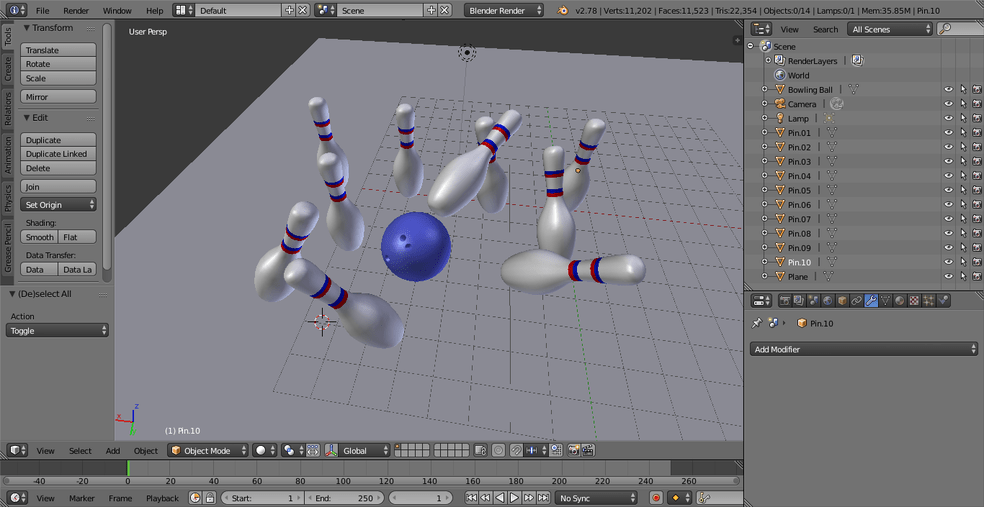
Task: Click the Smooth shading button
Action: pos(39,237)
